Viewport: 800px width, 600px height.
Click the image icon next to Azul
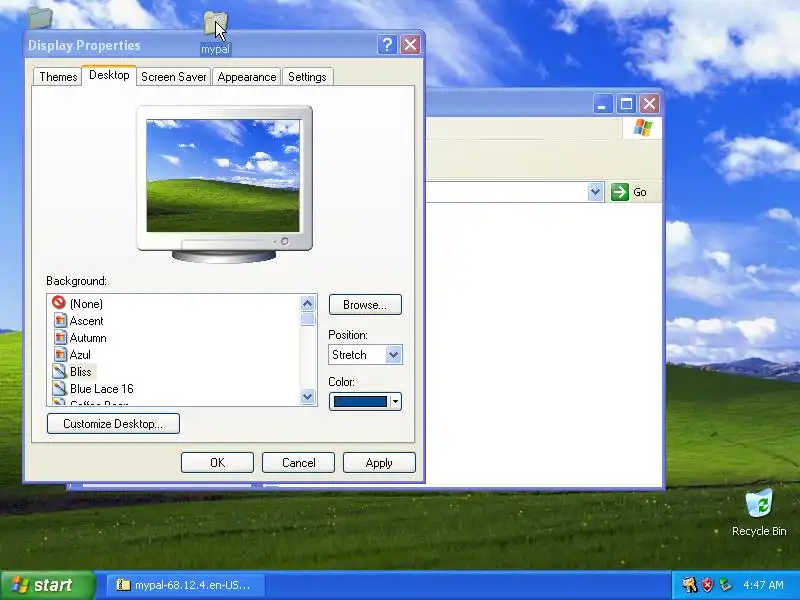tap(60, 354)
